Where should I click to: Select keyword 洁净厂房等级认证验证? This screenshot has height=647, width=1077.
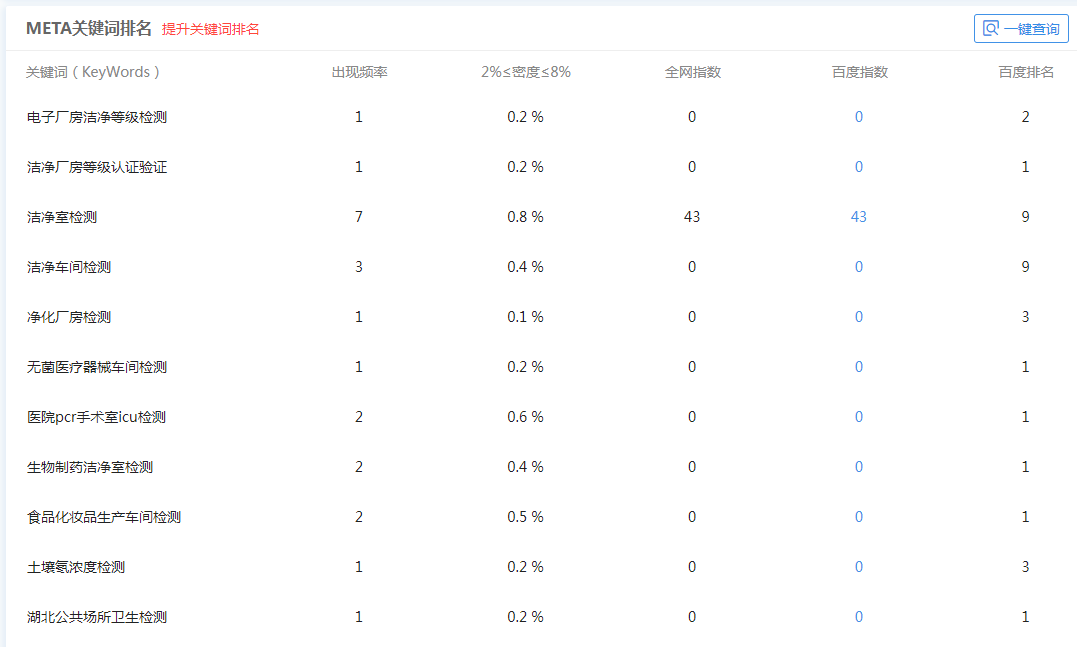click(97, 168)
